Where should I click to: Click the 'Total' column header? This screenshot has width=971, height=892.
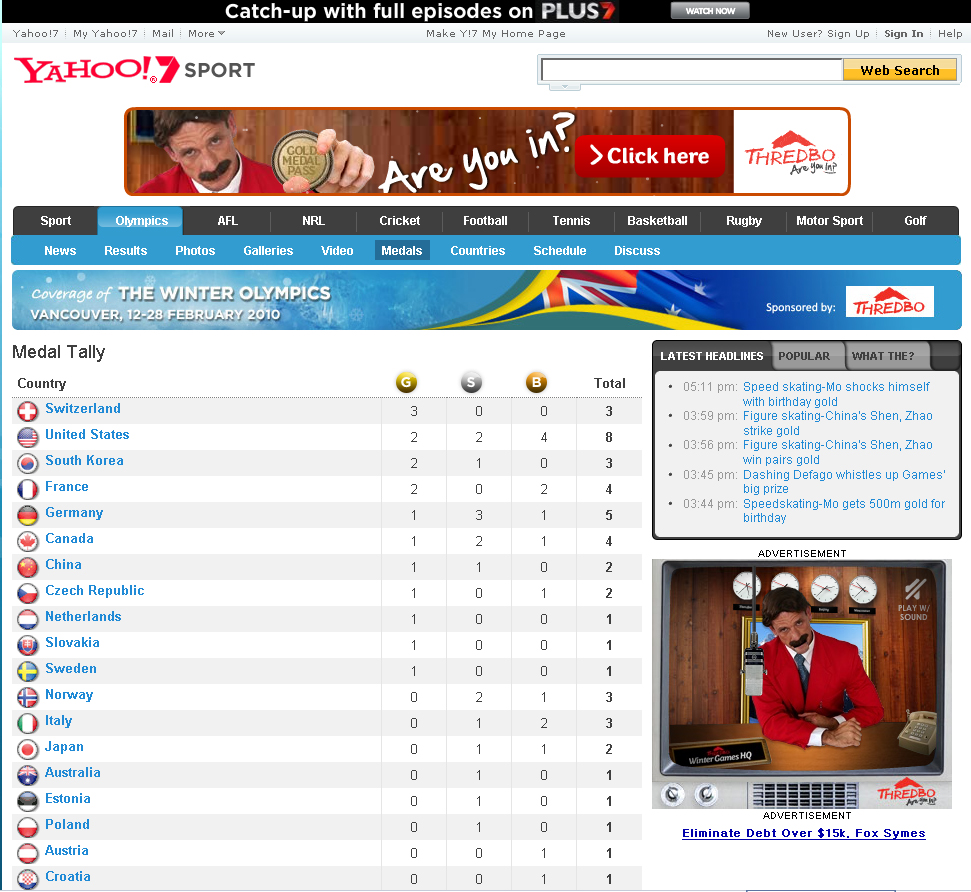click(x=609, y=383)
